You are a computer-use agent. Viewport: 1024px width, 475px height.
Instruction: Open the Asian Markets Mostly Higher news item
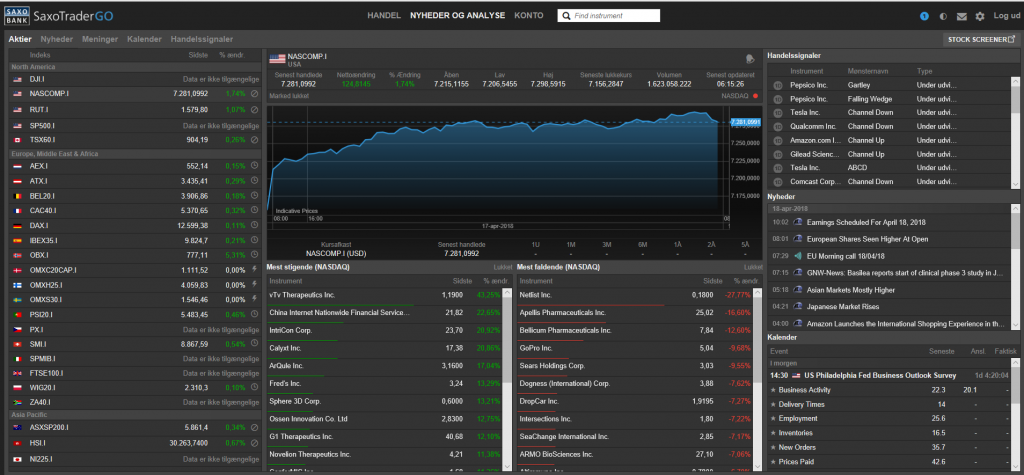851,289
